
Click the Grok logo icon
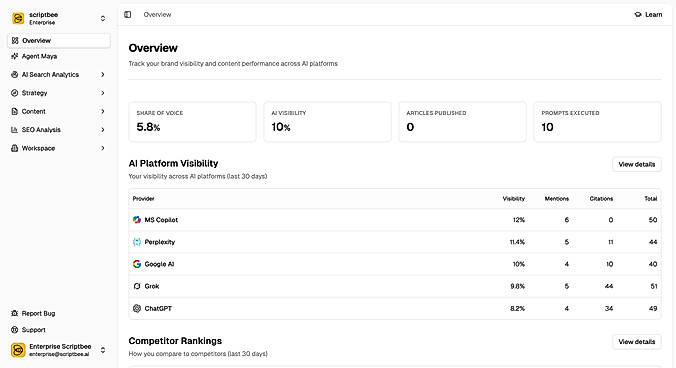tap(137, 286)
